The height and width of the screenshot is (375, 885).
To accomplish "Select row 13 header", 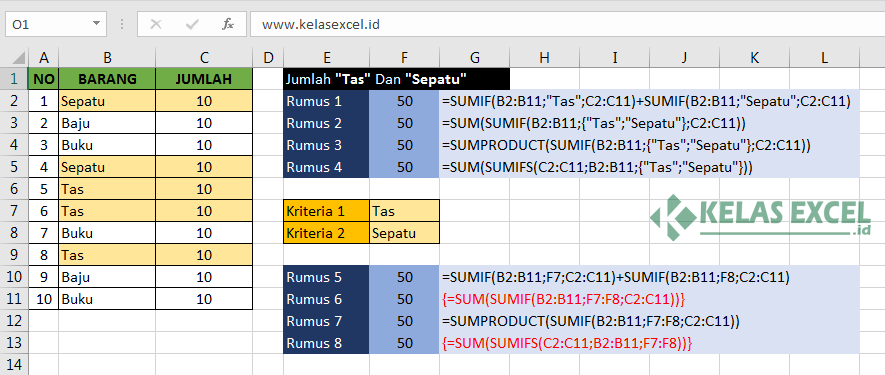I will point(14,343).
